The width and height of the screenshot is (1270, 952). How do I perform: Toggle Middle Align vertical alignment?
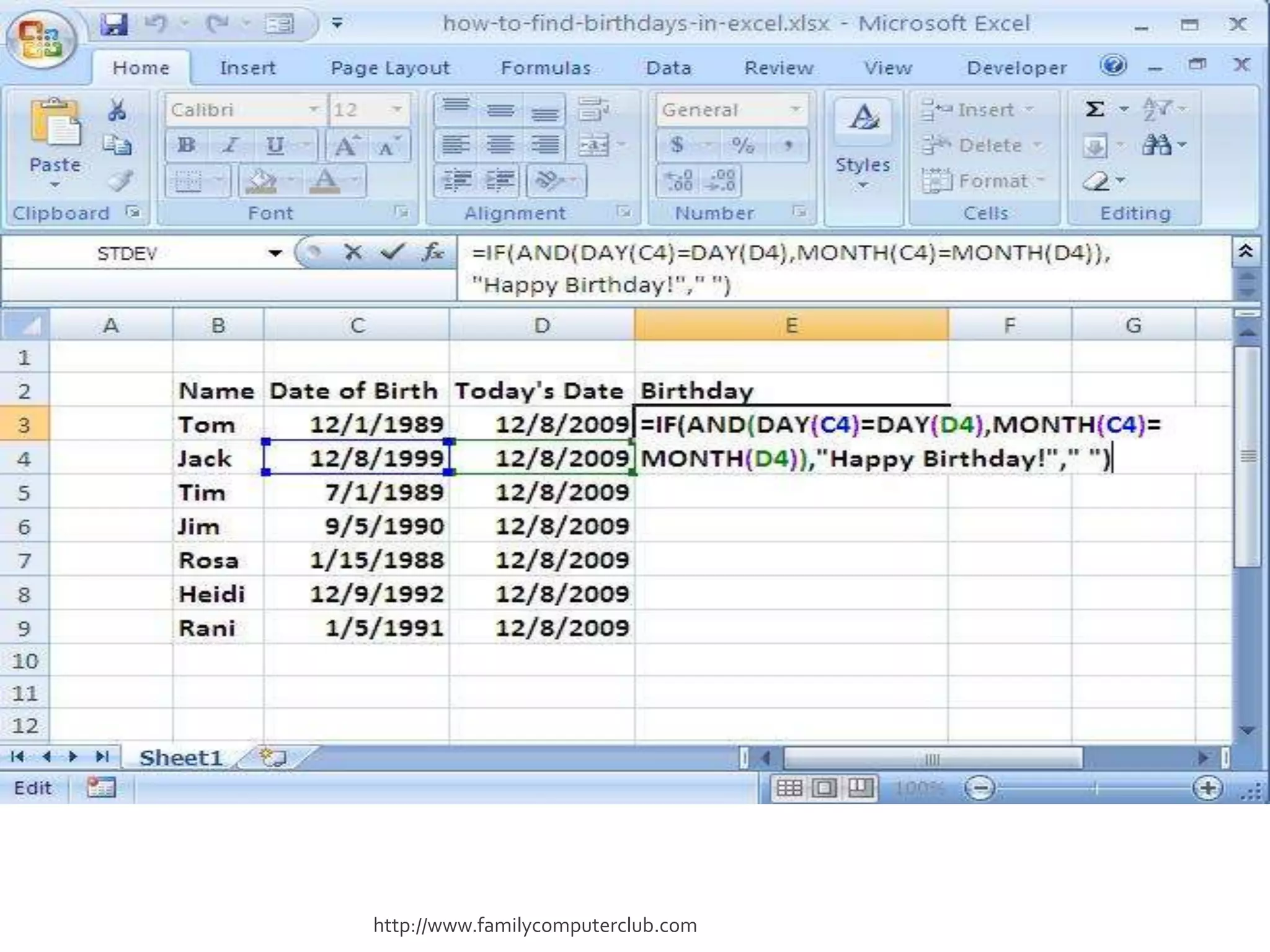tap(500, 109)
